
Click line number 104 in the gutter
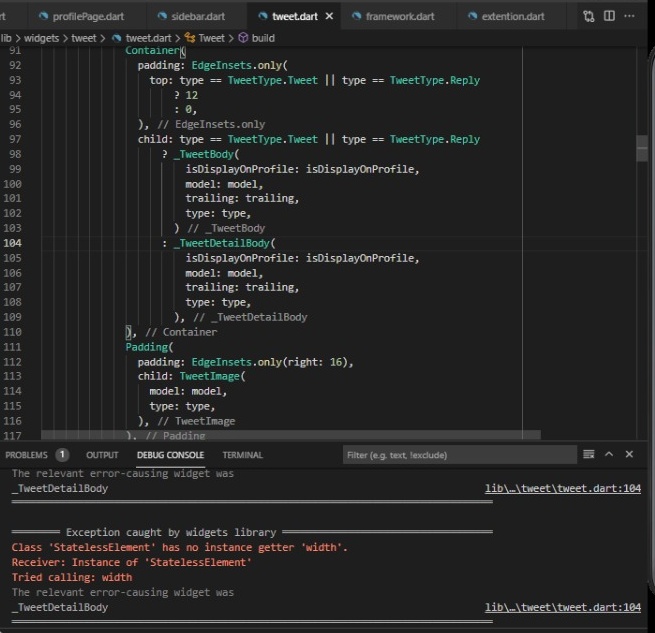coord(13,243)
